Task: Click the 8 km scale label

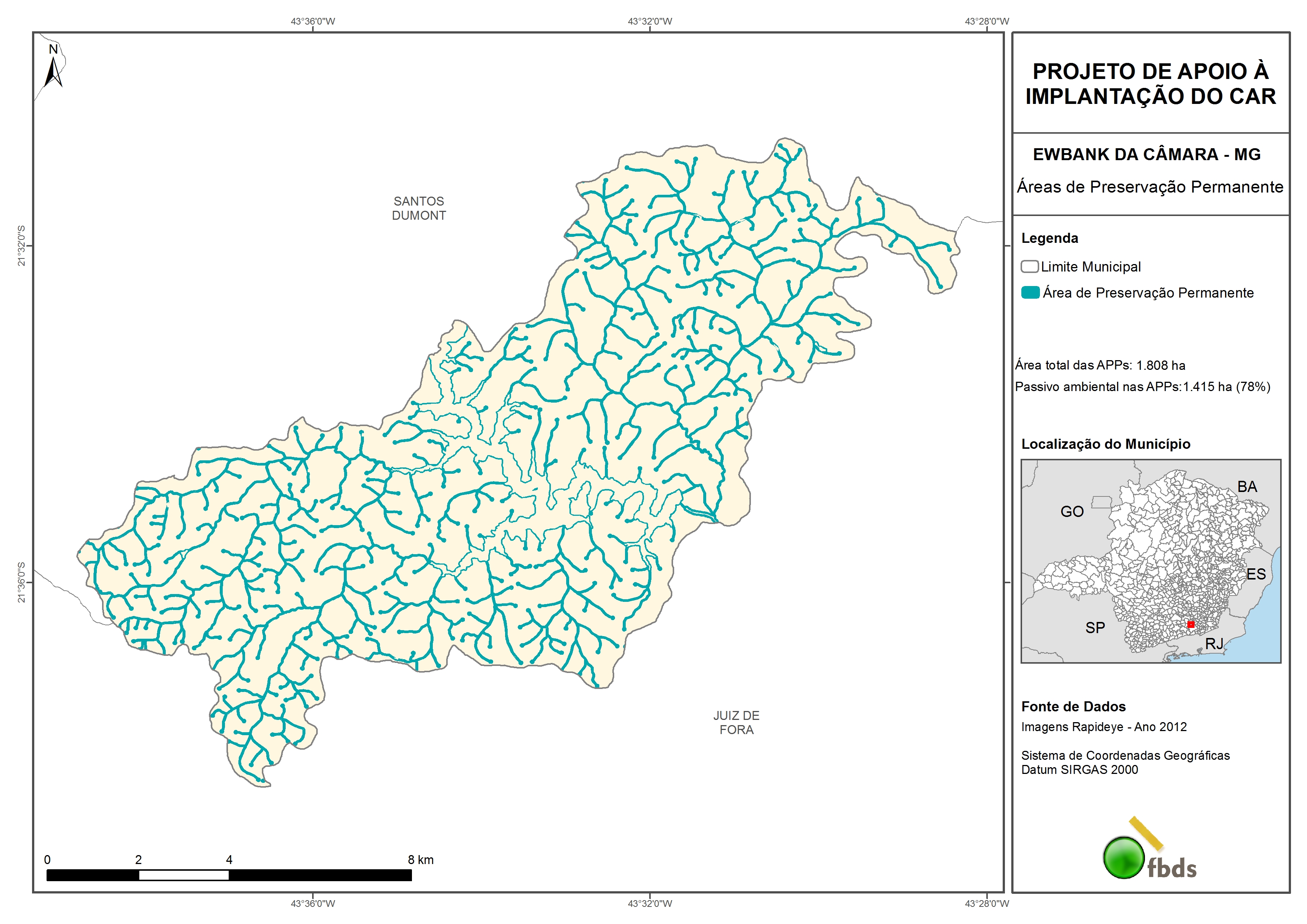Action: 420,860
